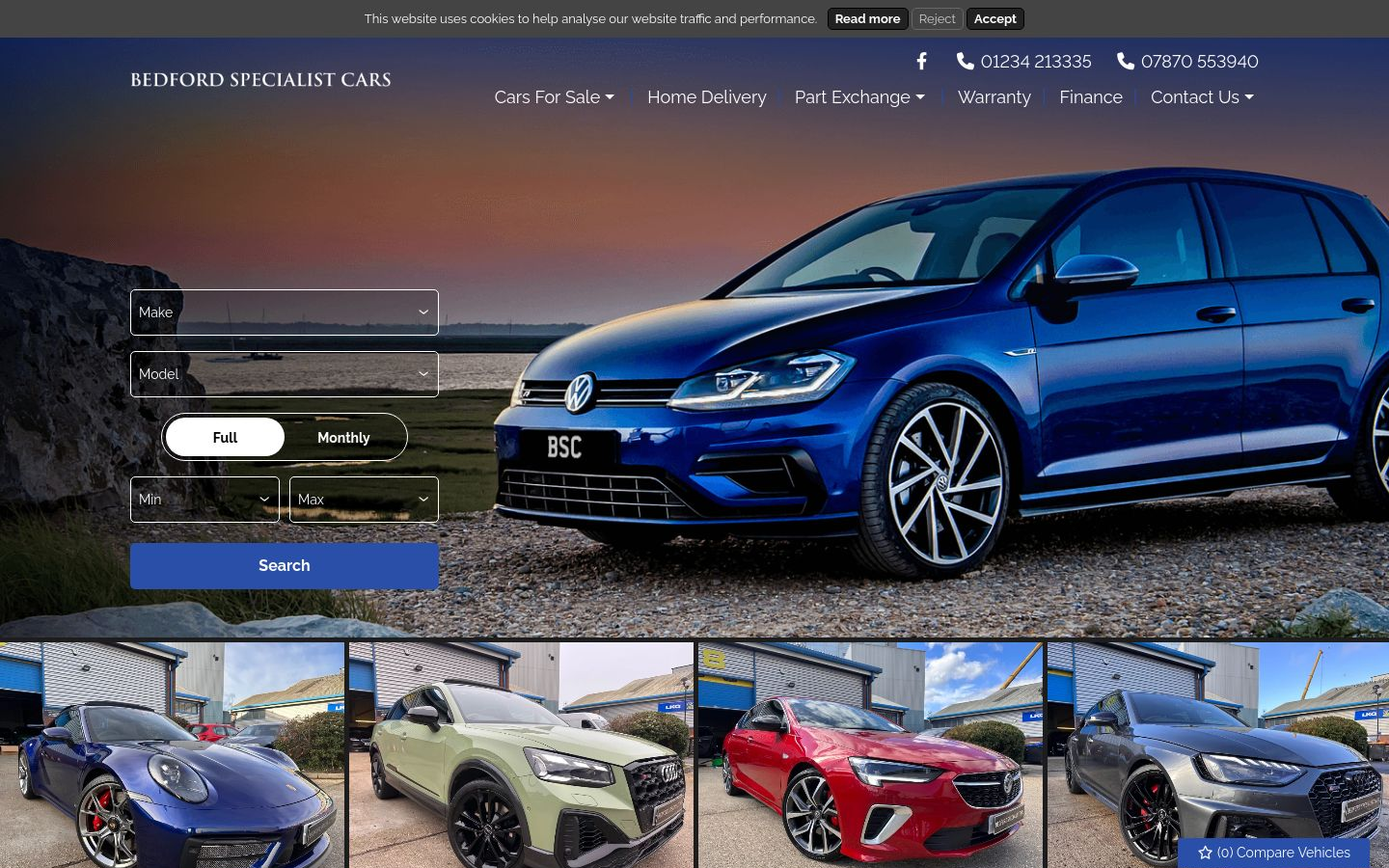Click the star icon in Compare Vehicles

coord(1205,853)
